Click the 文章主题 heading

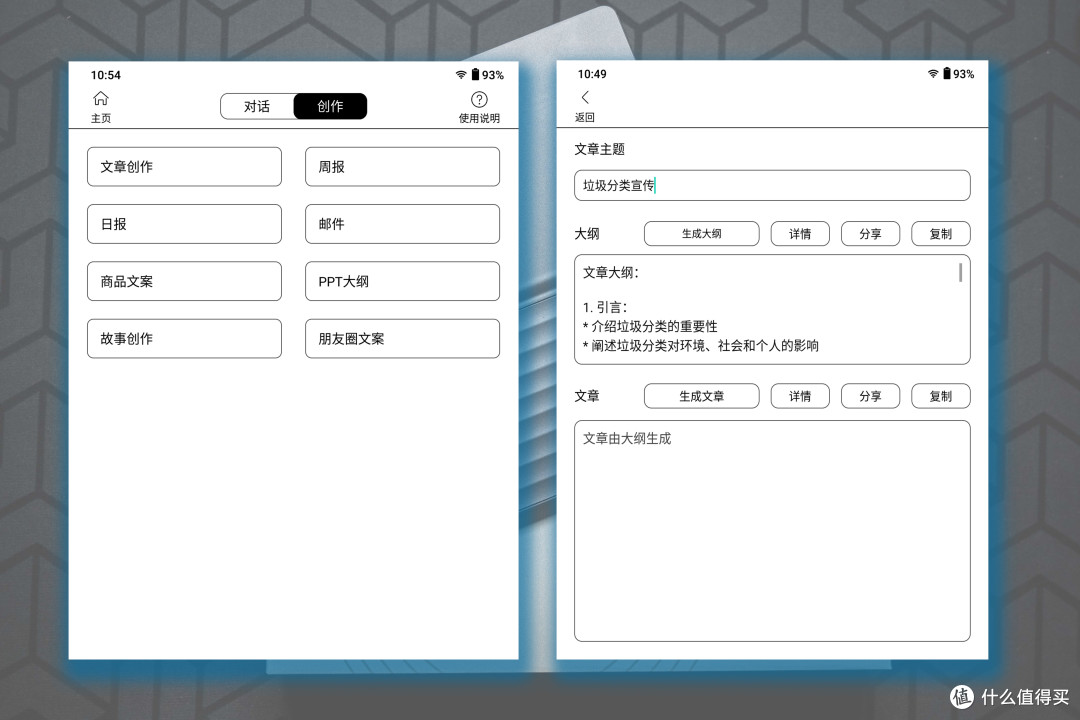click(x=599, y=149)
